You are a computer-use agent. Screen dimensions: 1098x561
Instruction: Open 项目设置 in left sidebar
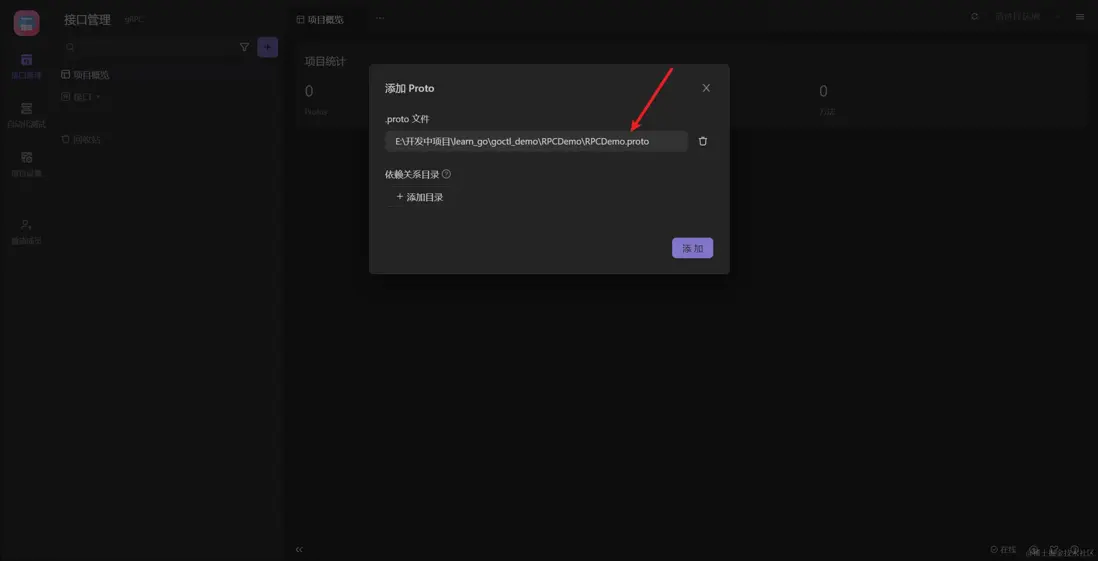pos(27,164)
